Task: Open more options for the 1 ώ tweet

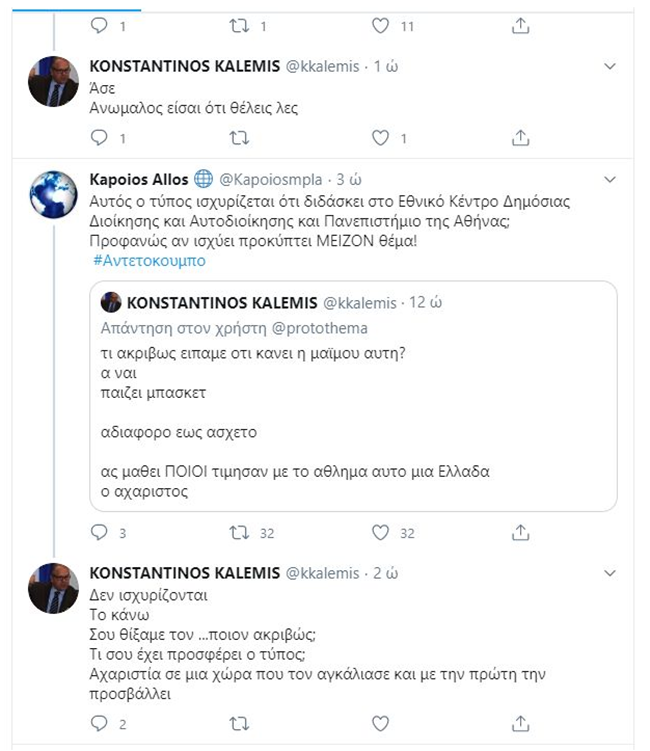Action: 612,67
